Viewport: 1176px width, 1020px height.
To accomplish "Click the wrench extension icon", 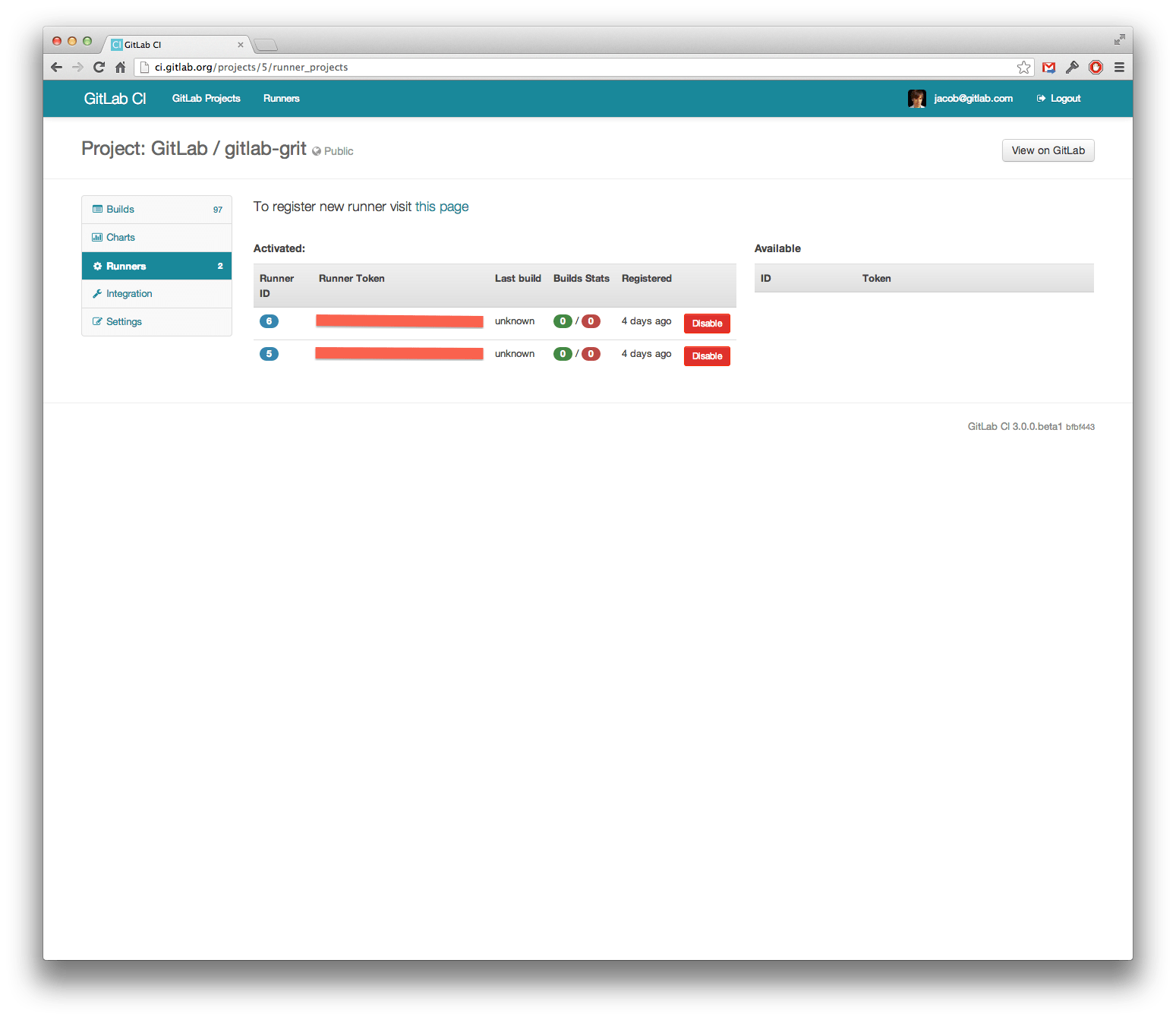I will 1072,68.
